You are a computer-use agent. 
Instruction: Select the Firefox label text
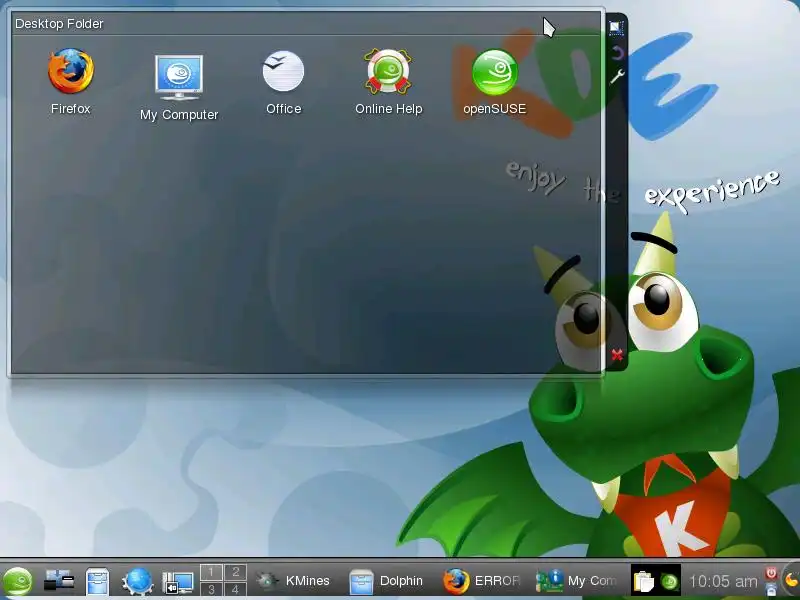click(70, 109)
